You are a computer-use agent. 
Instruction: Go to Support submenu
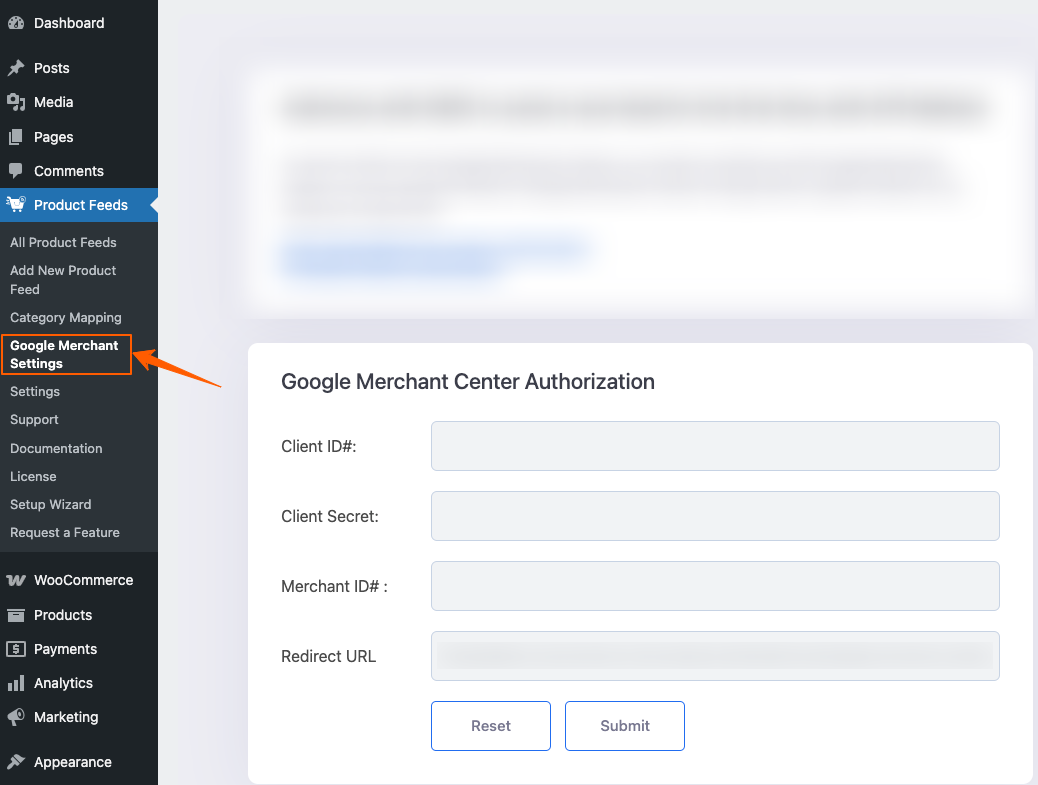pyautogui.click(x=34, y=420)
